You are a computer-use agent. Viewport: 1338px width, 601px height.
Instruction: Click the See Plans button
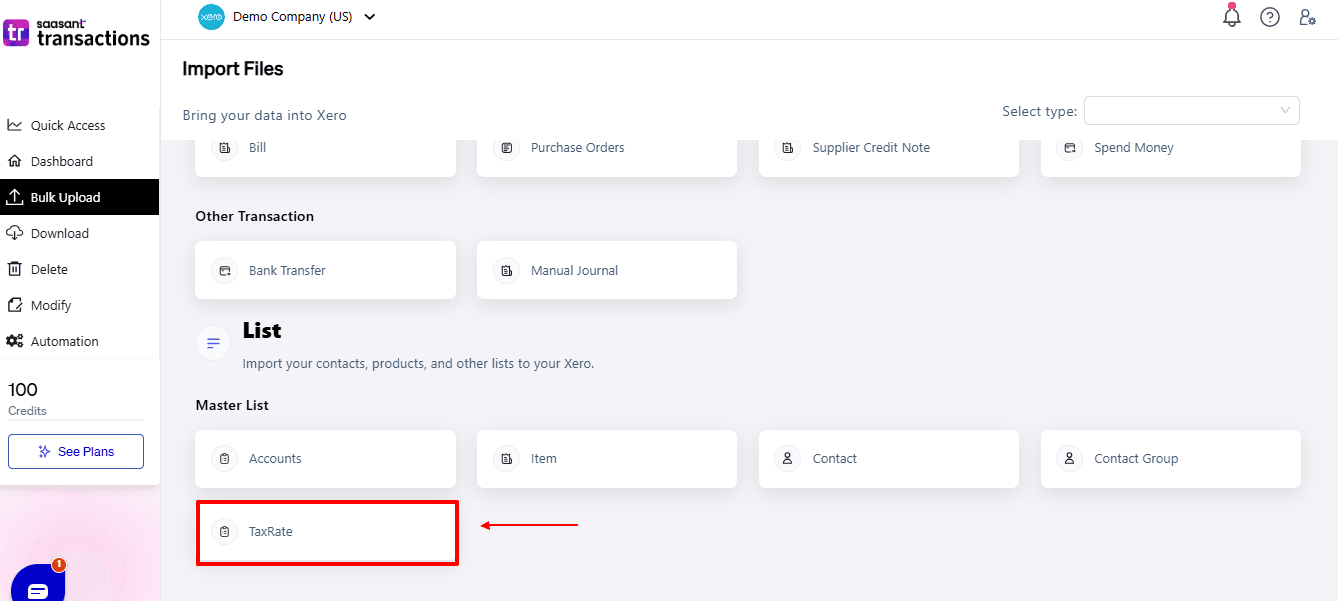click(x=76, y=451)
